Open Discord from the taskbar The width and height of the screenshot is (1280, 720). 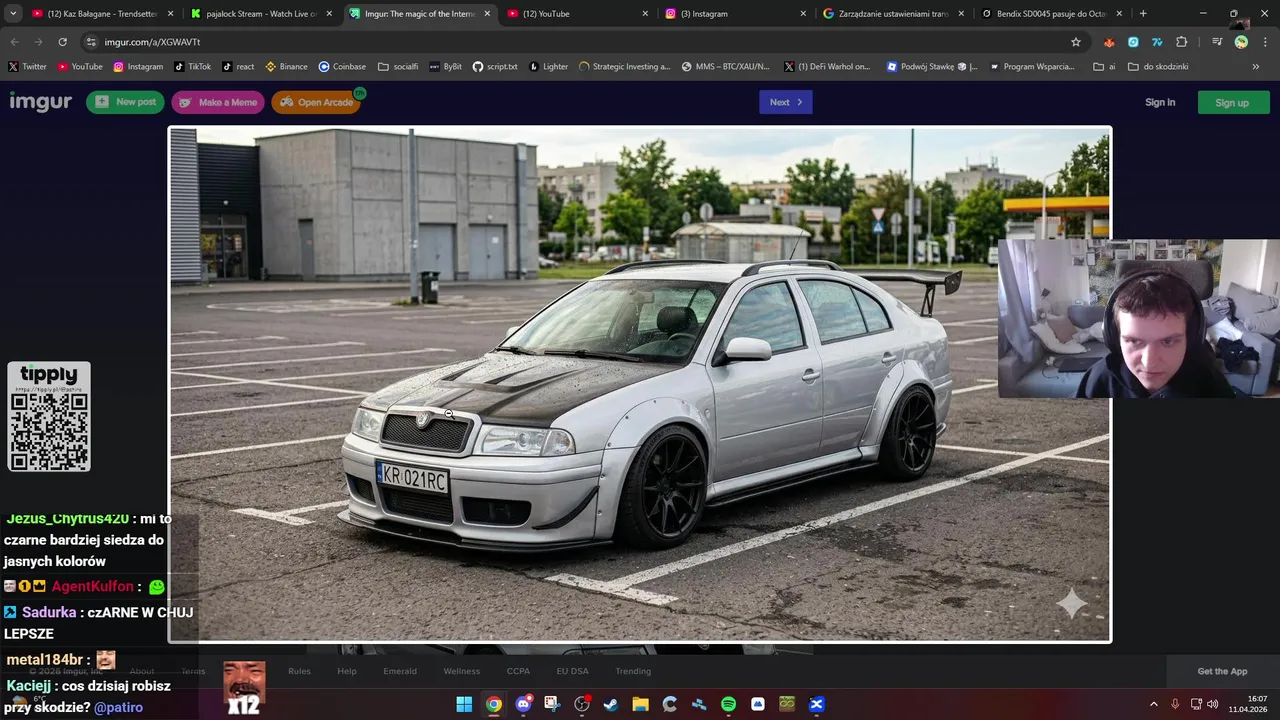click(523, 704)
